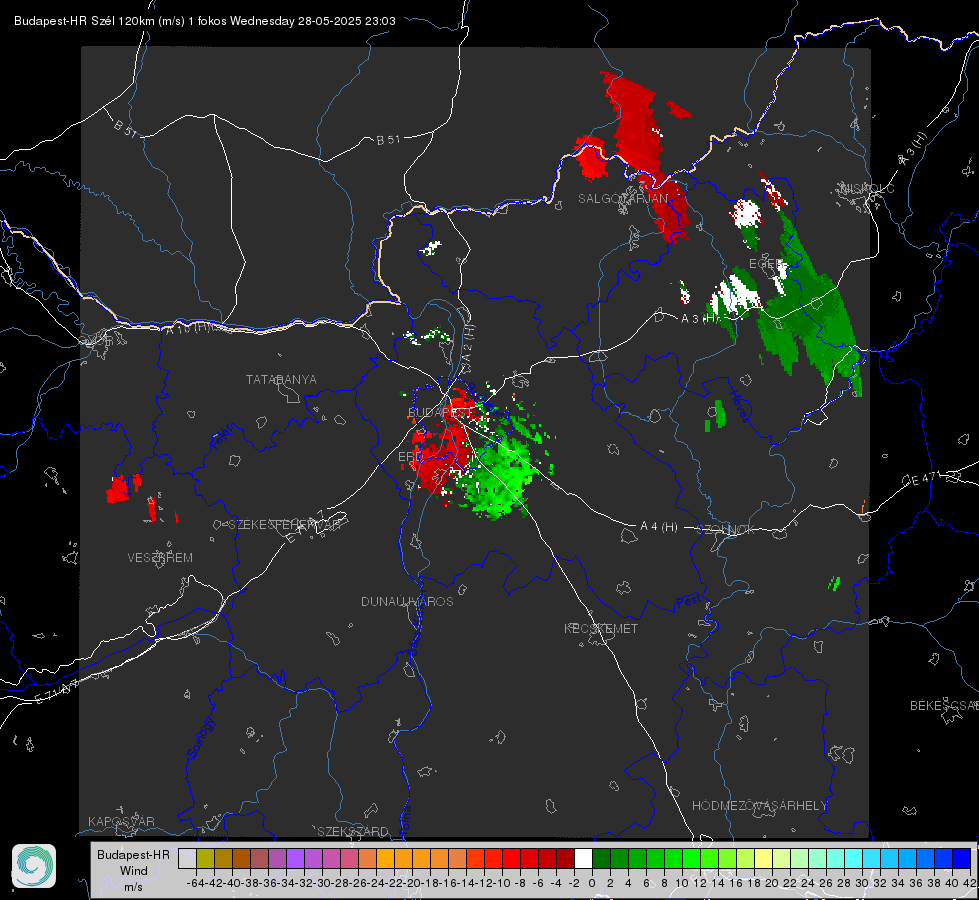Click the VESZPRÉM city label
Viewport: 979px width, 900px height.
pyautogui.click(x=160, y=558)
